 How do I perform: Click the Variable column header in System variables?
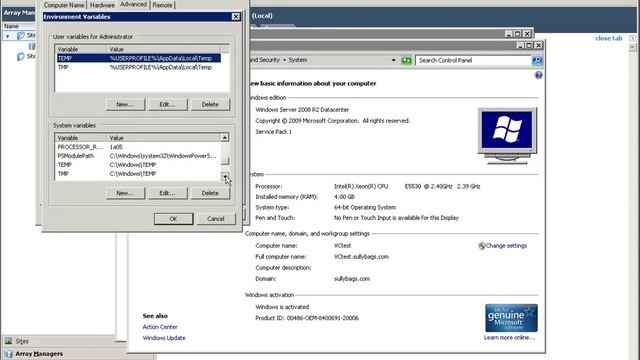point(81,138)
